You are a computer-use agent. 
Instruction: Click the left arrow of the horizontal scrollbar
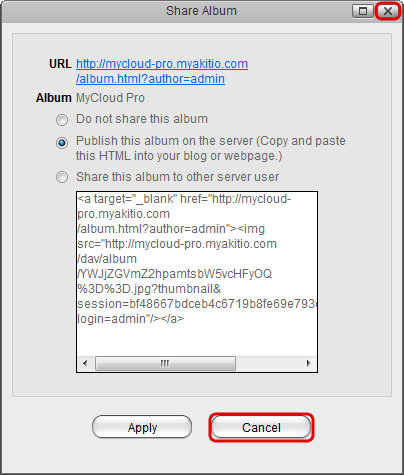coord(85,363)
